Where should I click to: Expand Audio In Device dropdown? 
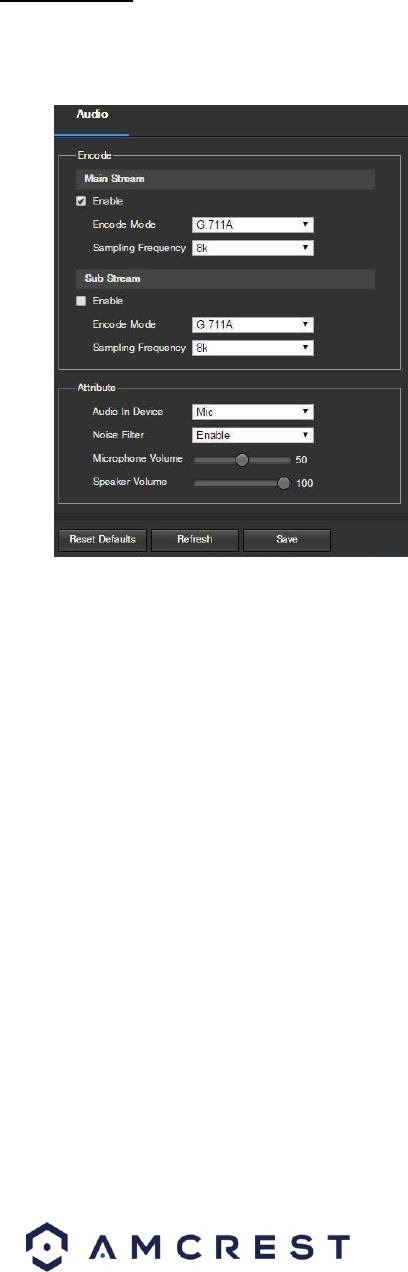point(253,411)
